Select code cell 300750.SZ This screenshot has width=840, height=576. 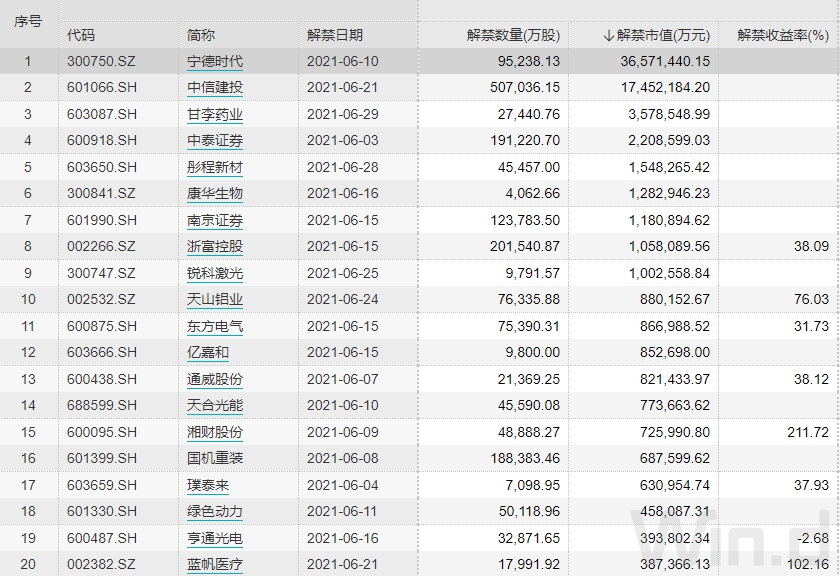click(x=101, y=61)
